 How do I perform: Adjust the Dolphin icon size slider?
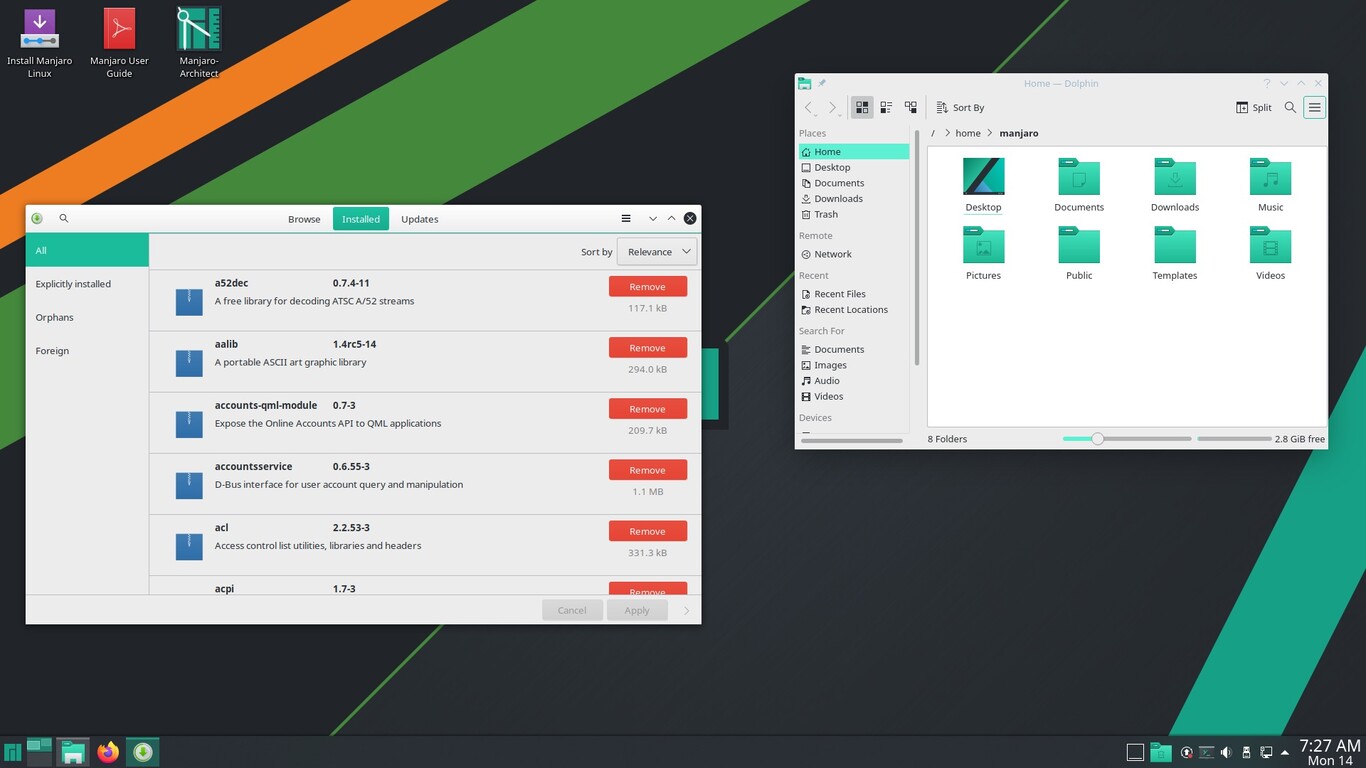pyautogui.click(x=1097, y=438)
